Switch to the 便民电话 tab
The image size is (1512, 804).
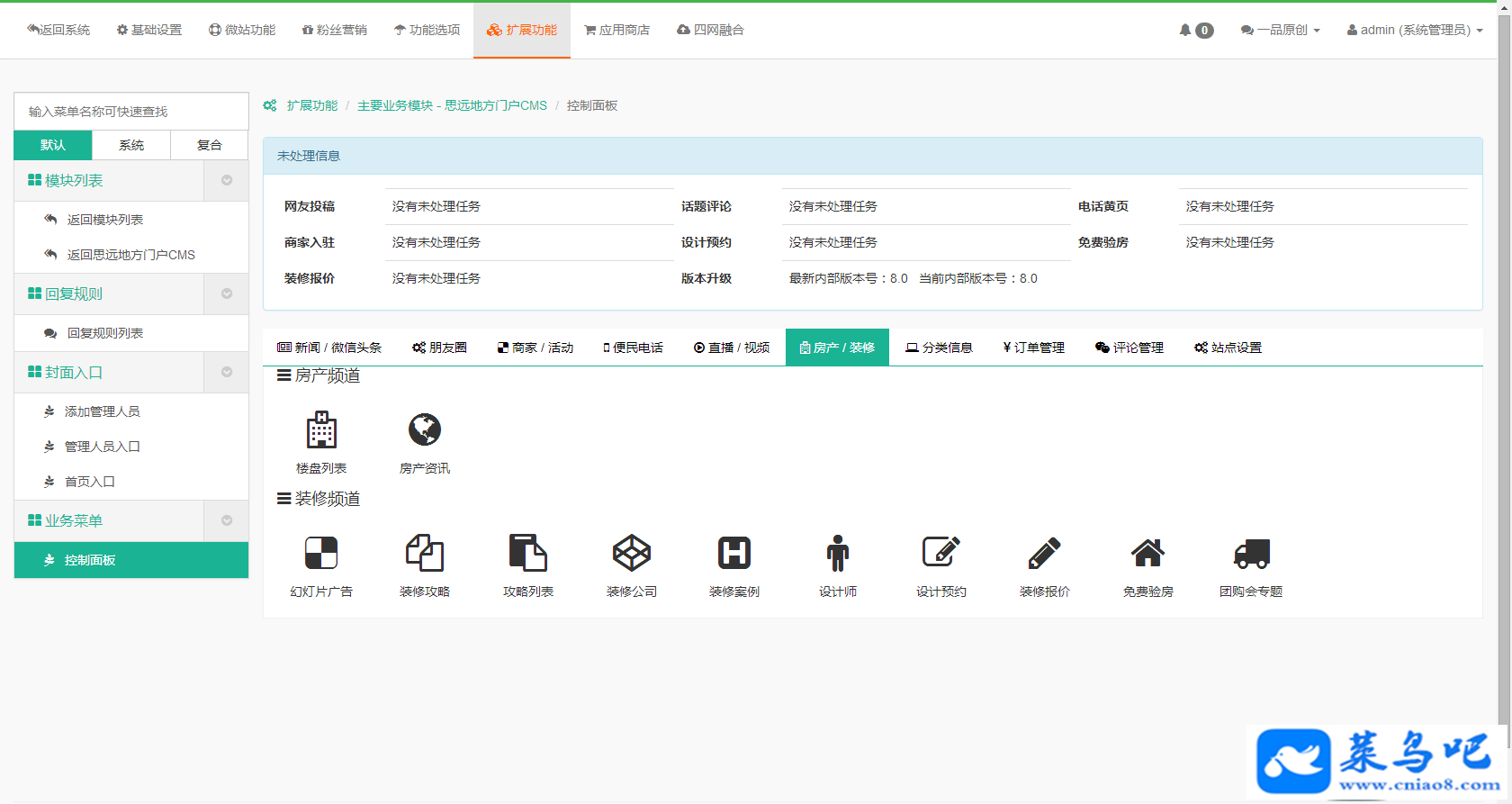[x=634, y=348]
